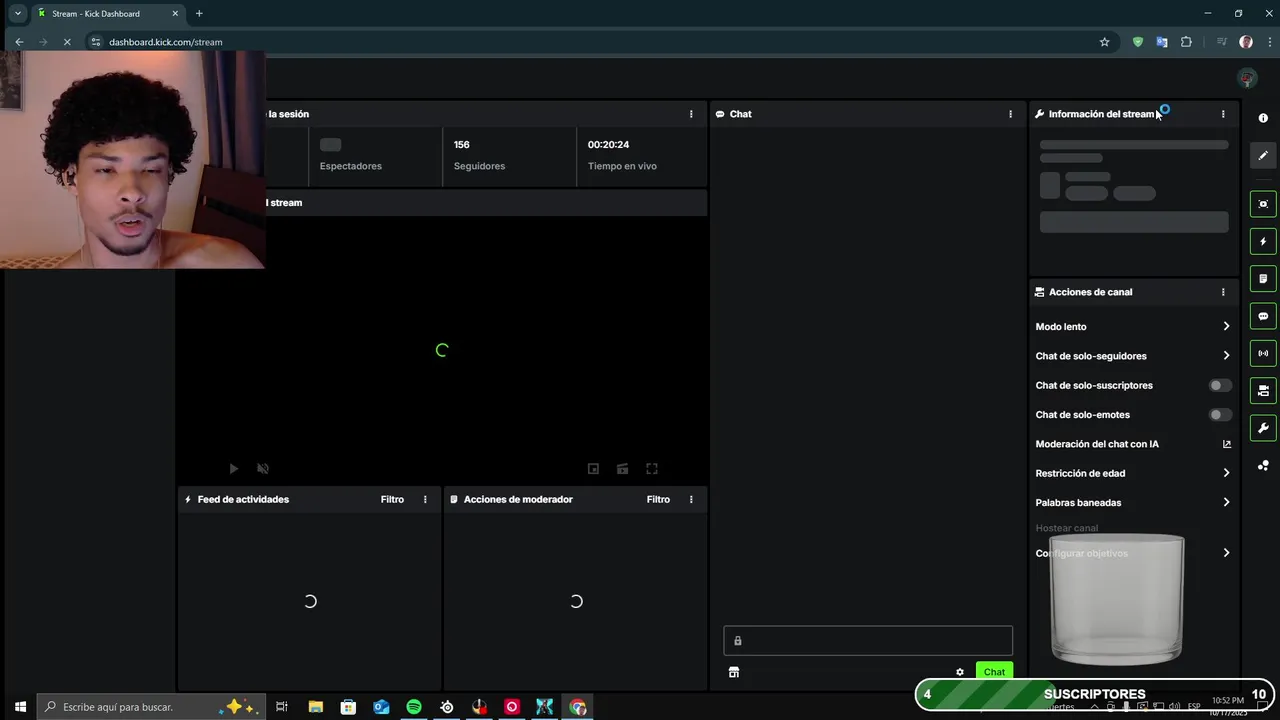Viewport: 1280px width, 720px height.
Task: Select Espectadores stat cell
Action: 375,156
